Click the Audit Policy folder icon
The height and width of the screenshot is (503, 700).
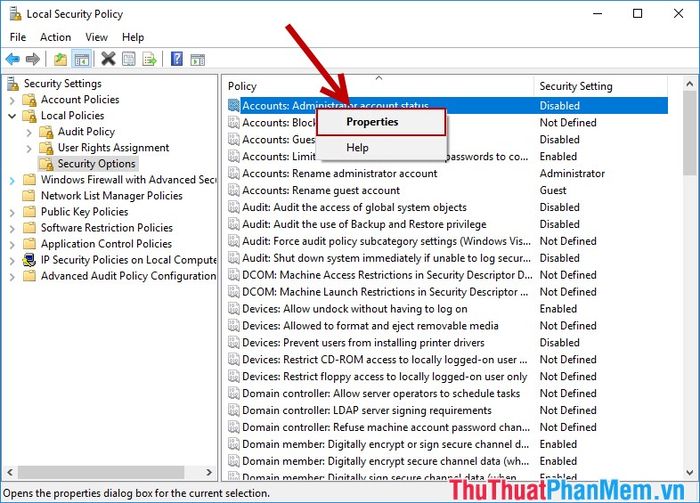(x=46, y=132)
